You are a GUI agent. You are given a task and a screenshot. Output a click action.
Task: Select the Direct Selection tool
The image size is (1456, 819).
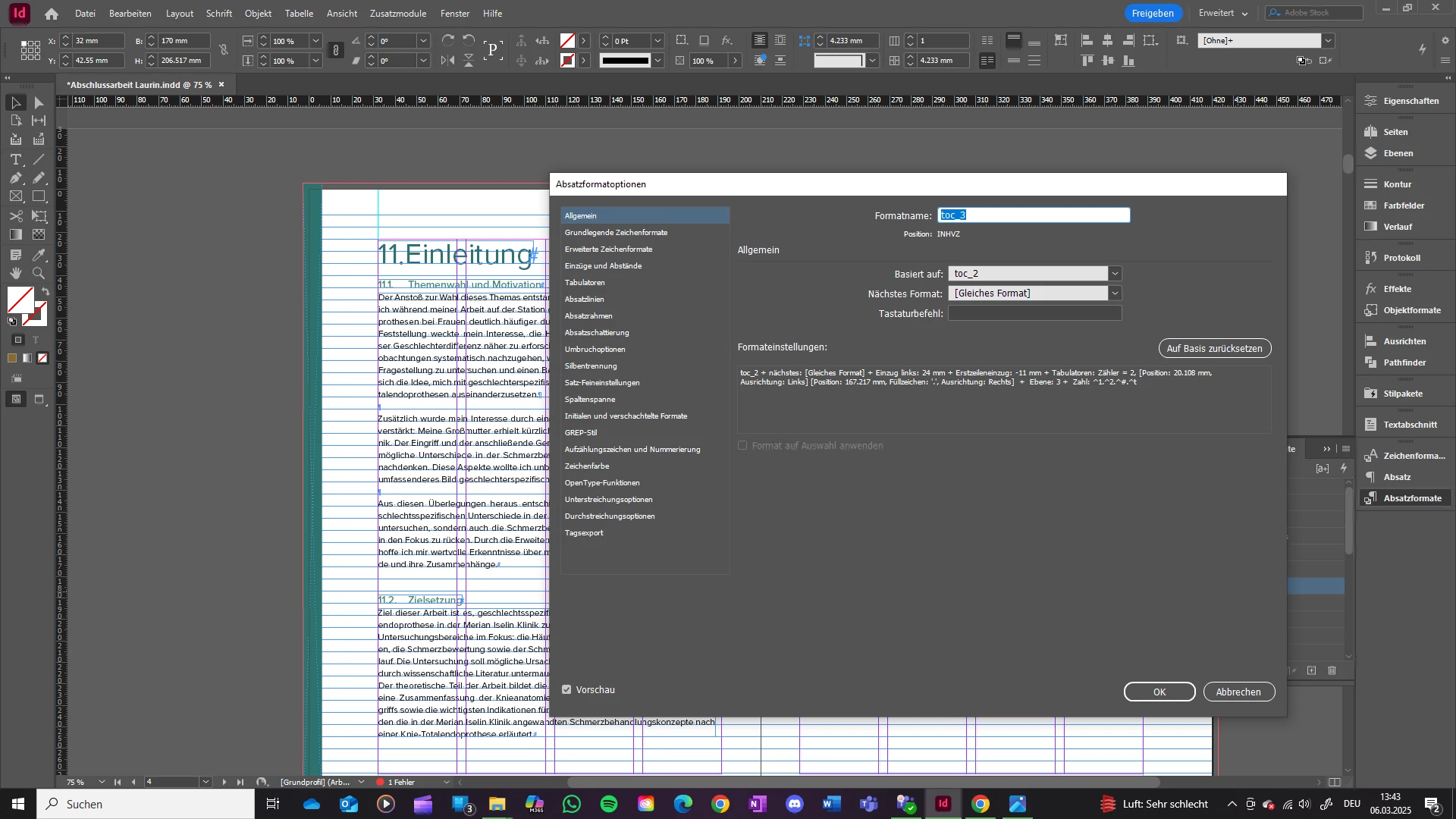click(39, 102)
